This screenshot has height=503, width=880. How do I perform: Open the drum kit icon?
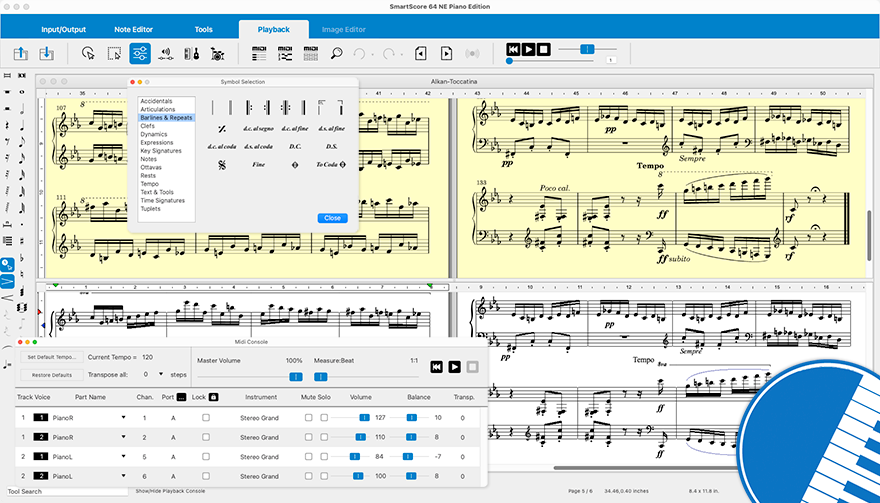coord(218,54)
